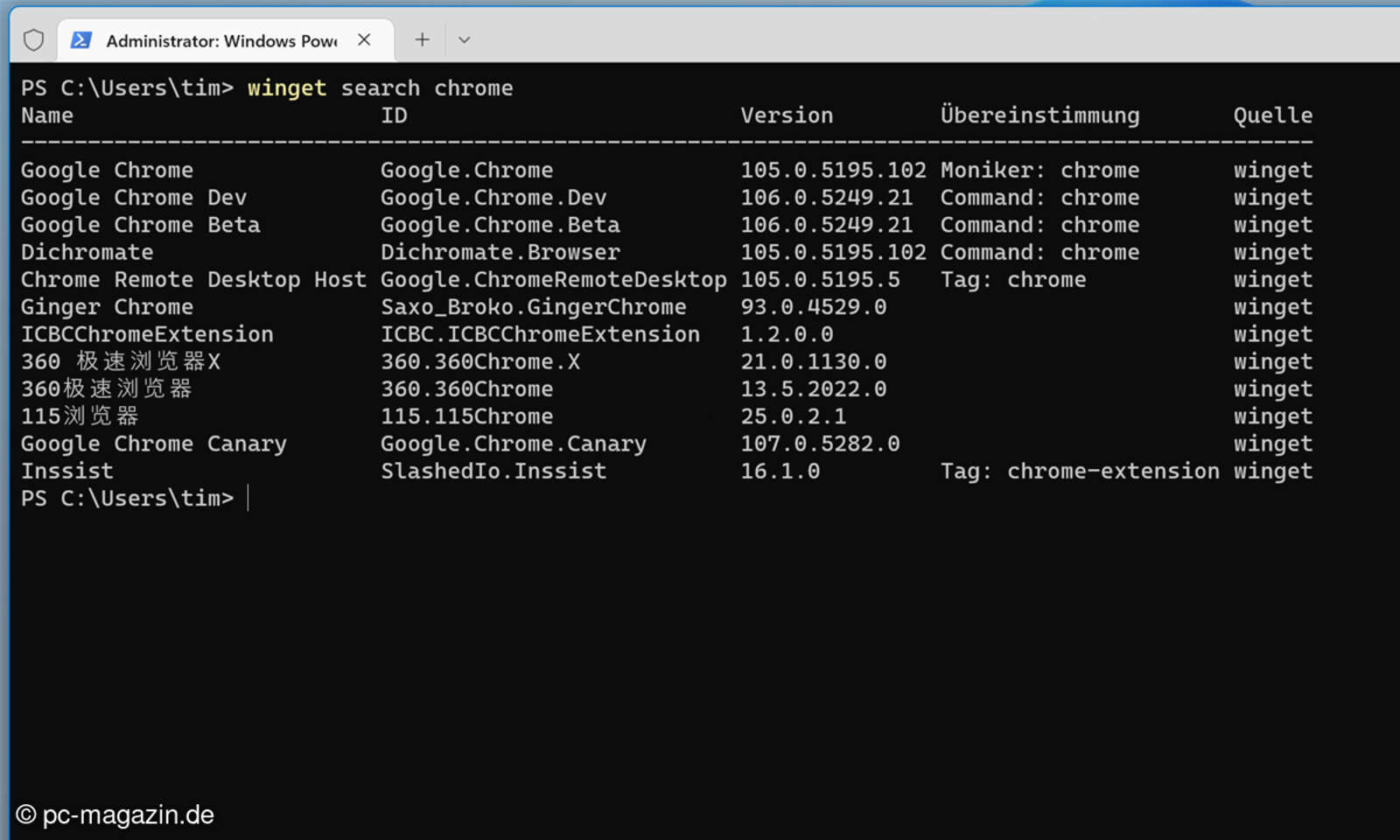The height and width of the screenshot is (840, 1400).
Task: Click the Tag: chrome-extension match text
Action: point(1079,472)
